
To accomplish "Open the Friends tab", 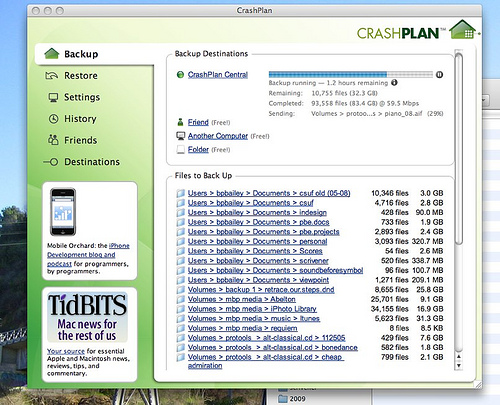I will [x=80, y=140].
